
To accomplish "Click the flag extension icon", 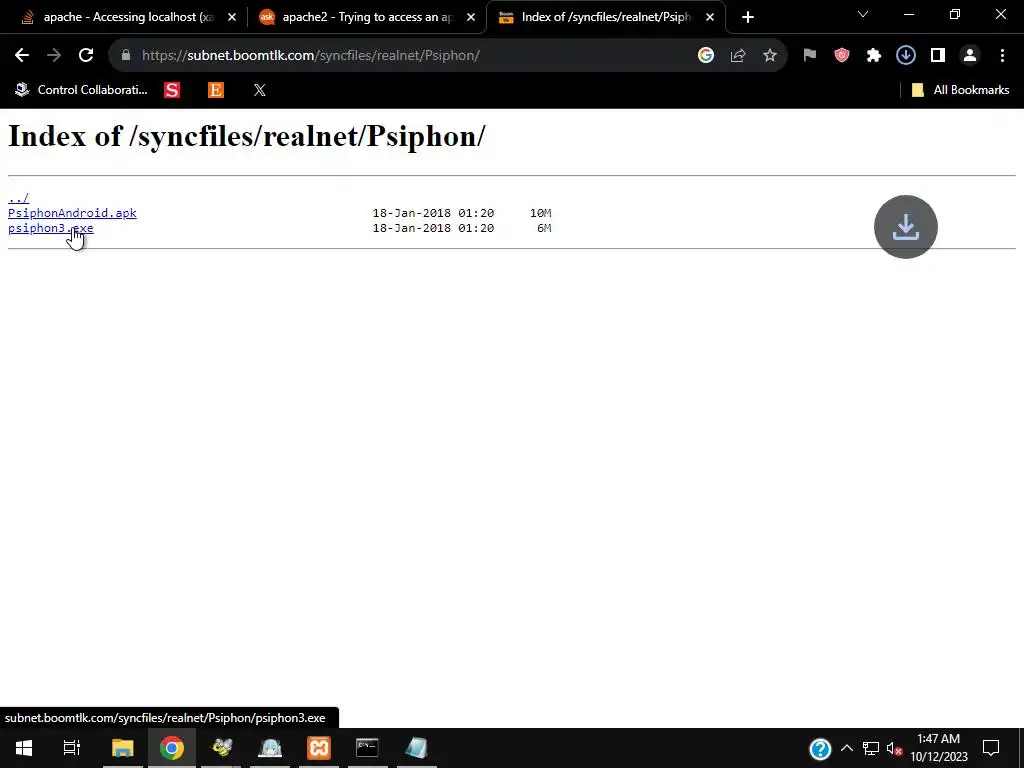I will [x=810, y=56].
